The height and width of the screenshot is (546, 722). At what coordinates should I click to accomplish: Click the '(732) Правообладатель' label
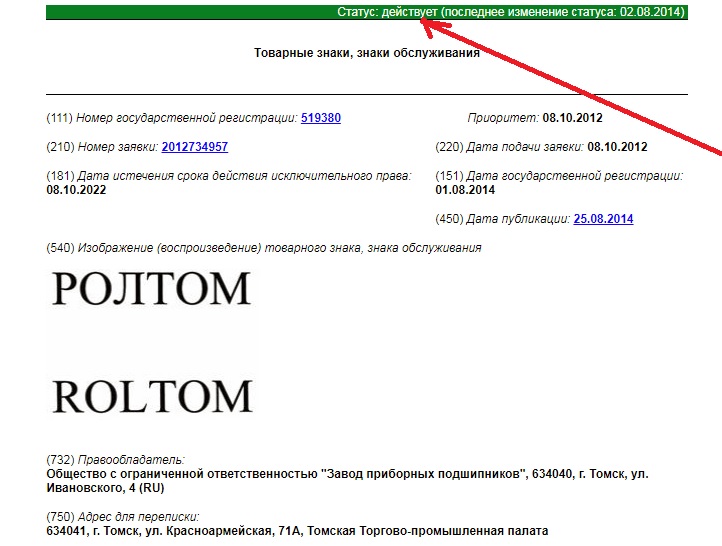click(116, 459)
